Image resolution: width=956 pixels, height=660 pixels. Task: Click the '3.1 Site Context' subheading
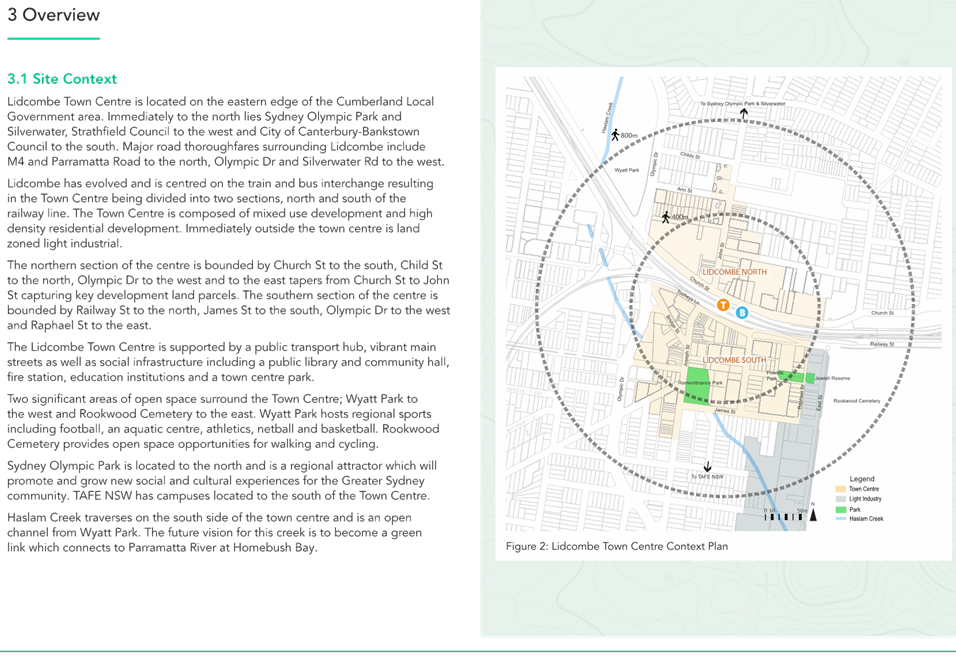[62, 79]
